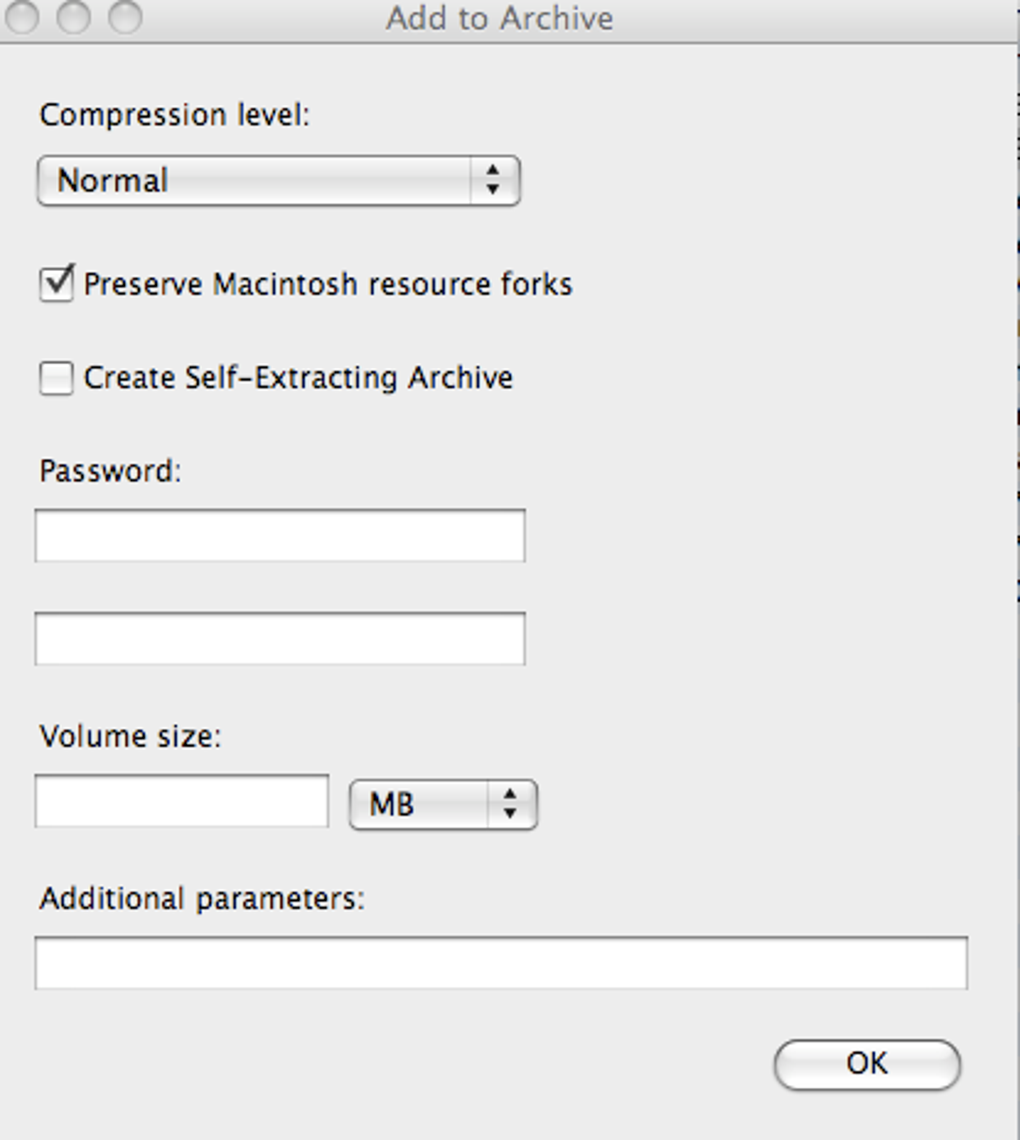Click the arrows on the MB unit selector

pos(511,805)
